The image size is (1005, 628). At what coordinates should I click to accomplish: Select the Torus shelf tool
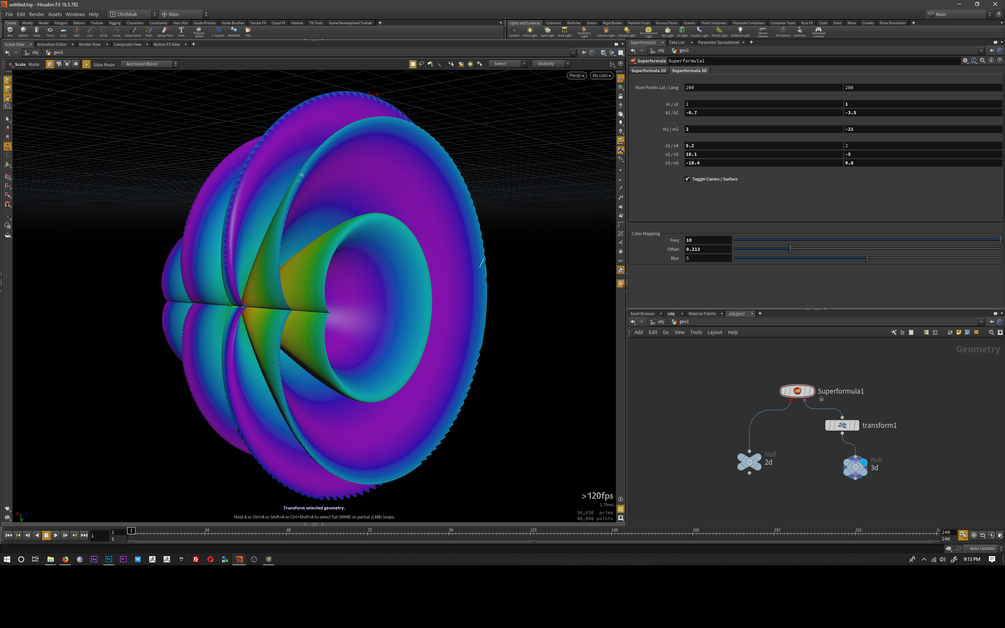50,31
